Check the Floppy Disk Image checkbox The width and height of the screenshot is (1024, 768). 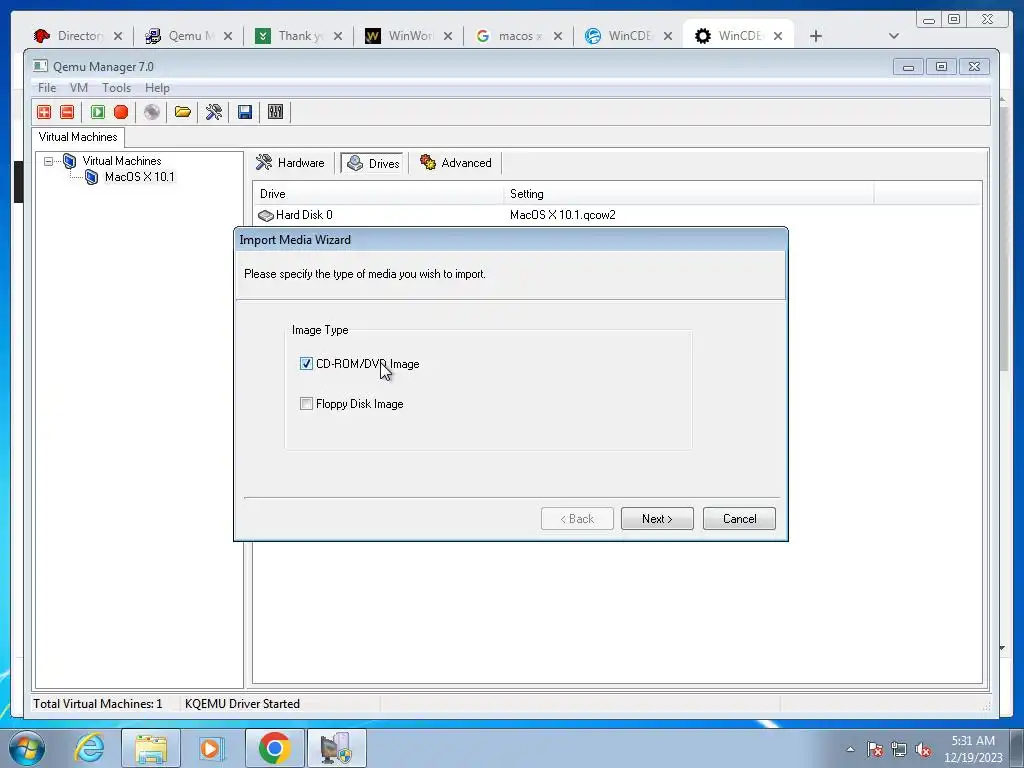[x=306, y=404]
